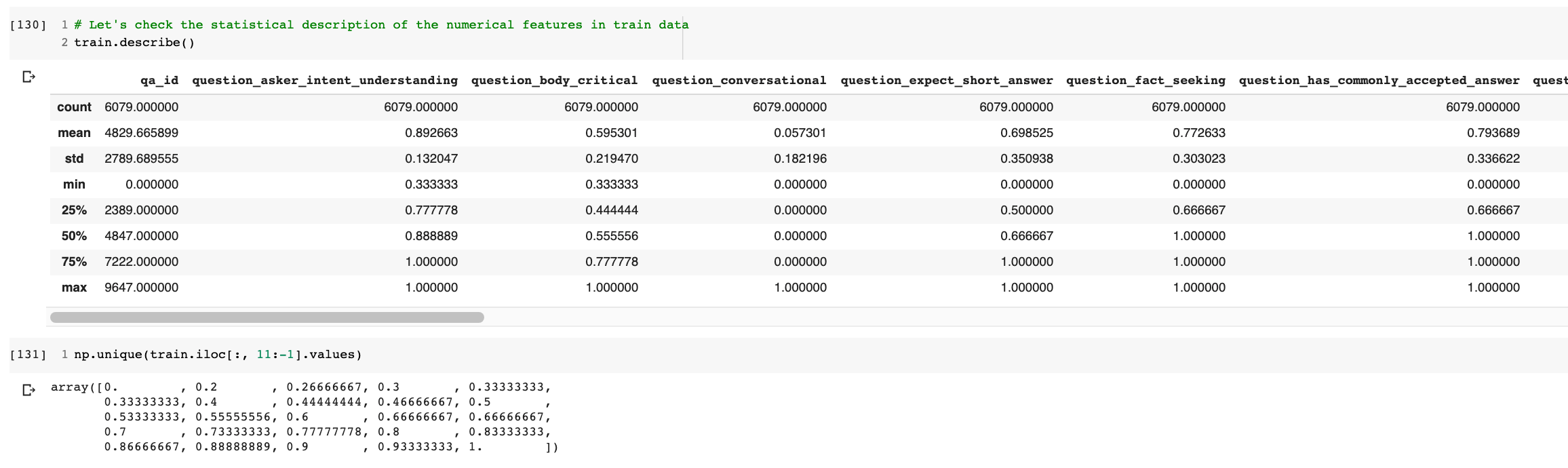Image resolution: width=1568 pixels, height=468 pixels.
Task: Click value 0.698525 in mean row
Action: pyautogui.click(x=1027, y=133)
